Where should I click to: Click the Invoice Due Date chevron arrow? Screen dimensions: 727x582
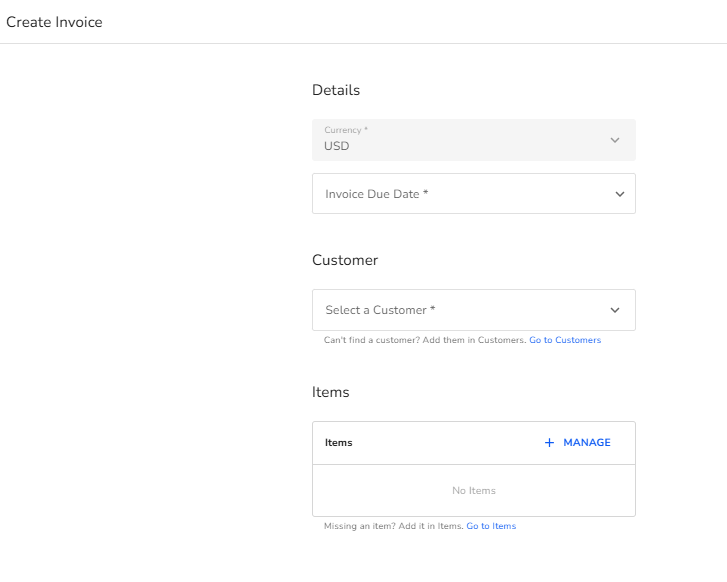(x=619, y=194)
